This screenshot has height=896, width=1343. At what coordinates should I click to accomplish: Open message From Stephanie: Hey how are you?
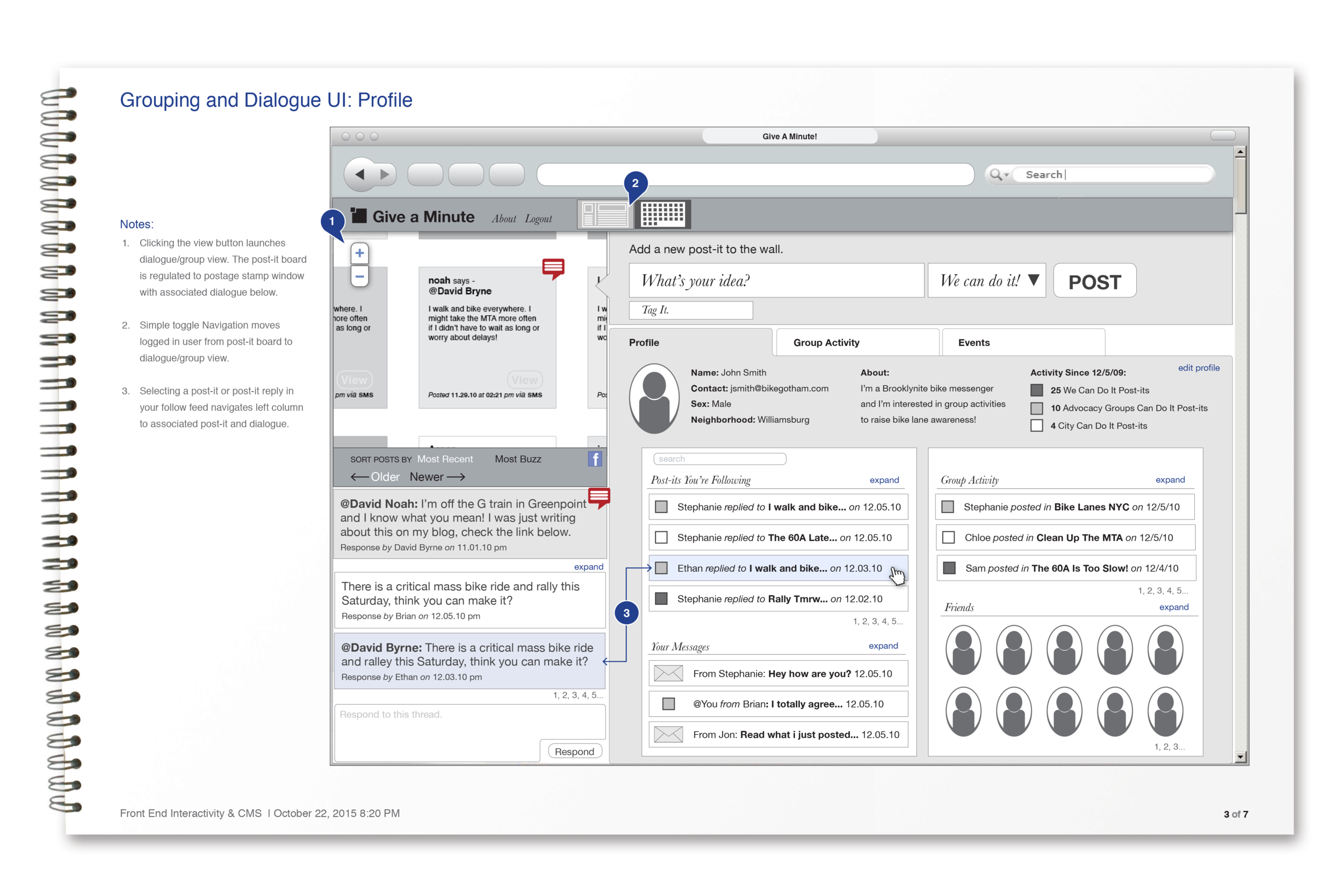pyautogui.click(x=778, y=673)
